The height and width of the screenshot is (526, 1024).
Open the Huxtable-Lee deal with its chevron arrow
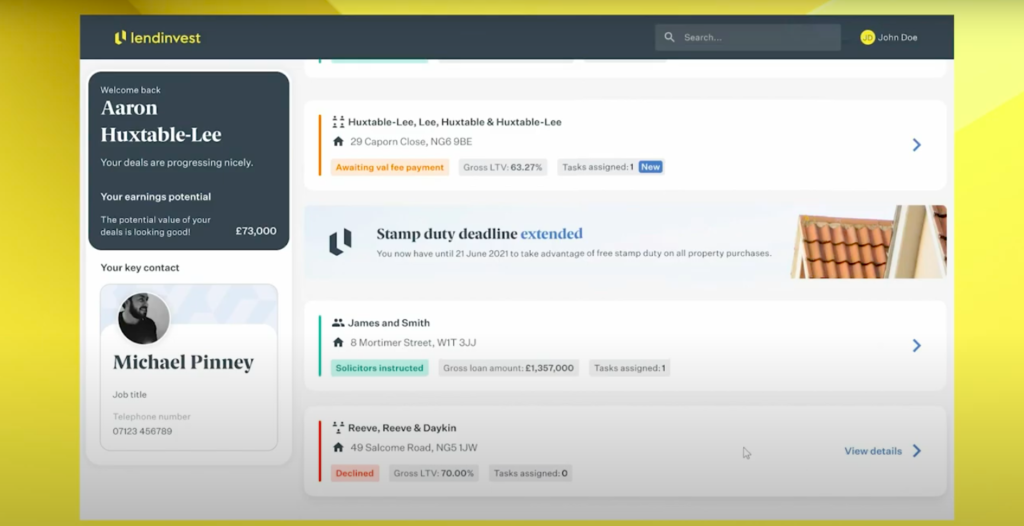(x=916, y=145)
